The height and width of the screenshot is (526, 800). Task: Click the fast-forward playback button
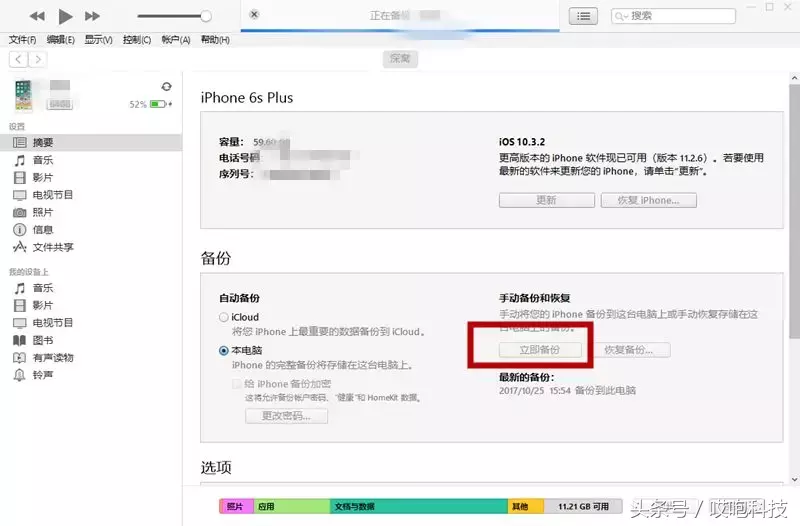tap(92, 16)
